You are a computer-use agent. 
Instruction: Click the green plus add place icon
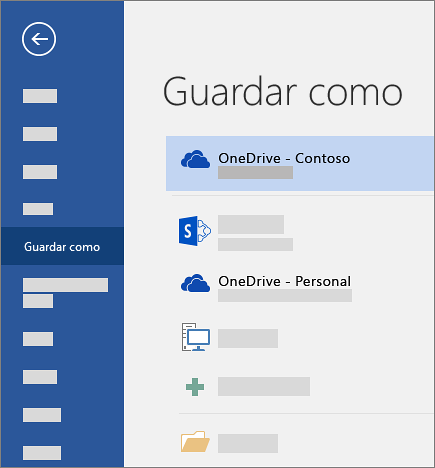tap(195, 387)
